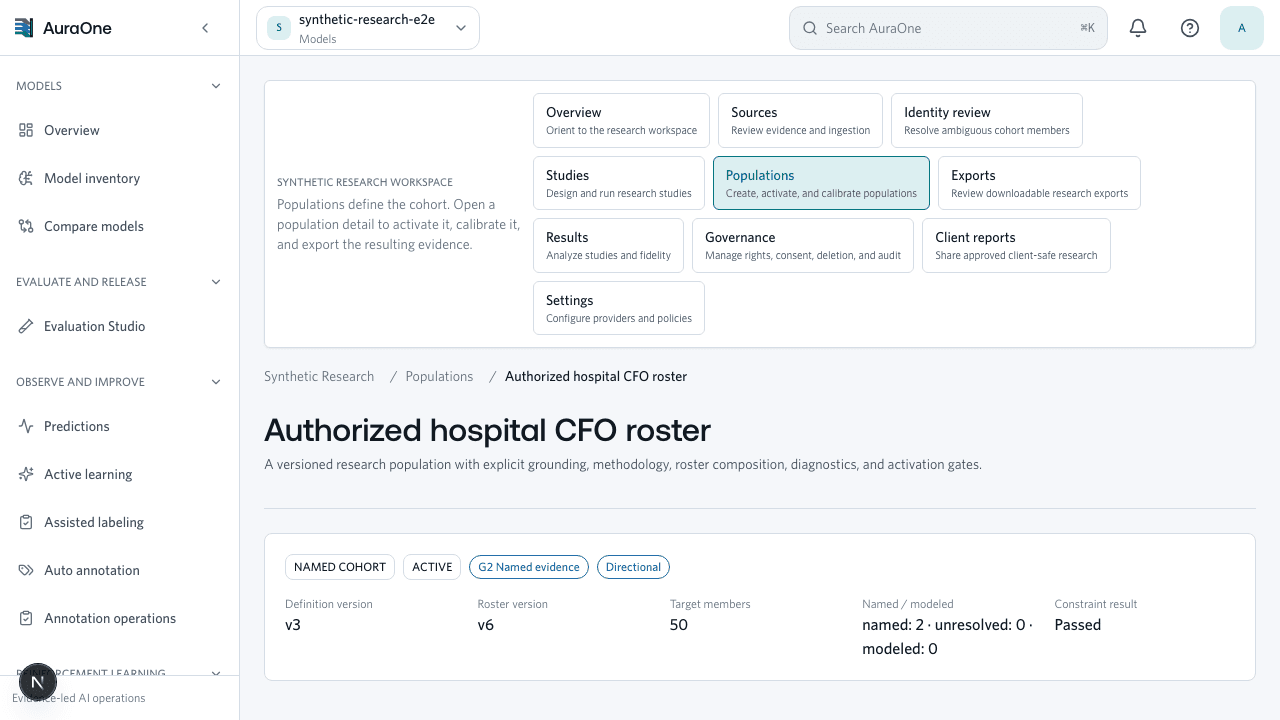This screenshot has height=720, width=1280.
Task: Click the NAMED COHORT badge
Action: click(x=340, y=567)
